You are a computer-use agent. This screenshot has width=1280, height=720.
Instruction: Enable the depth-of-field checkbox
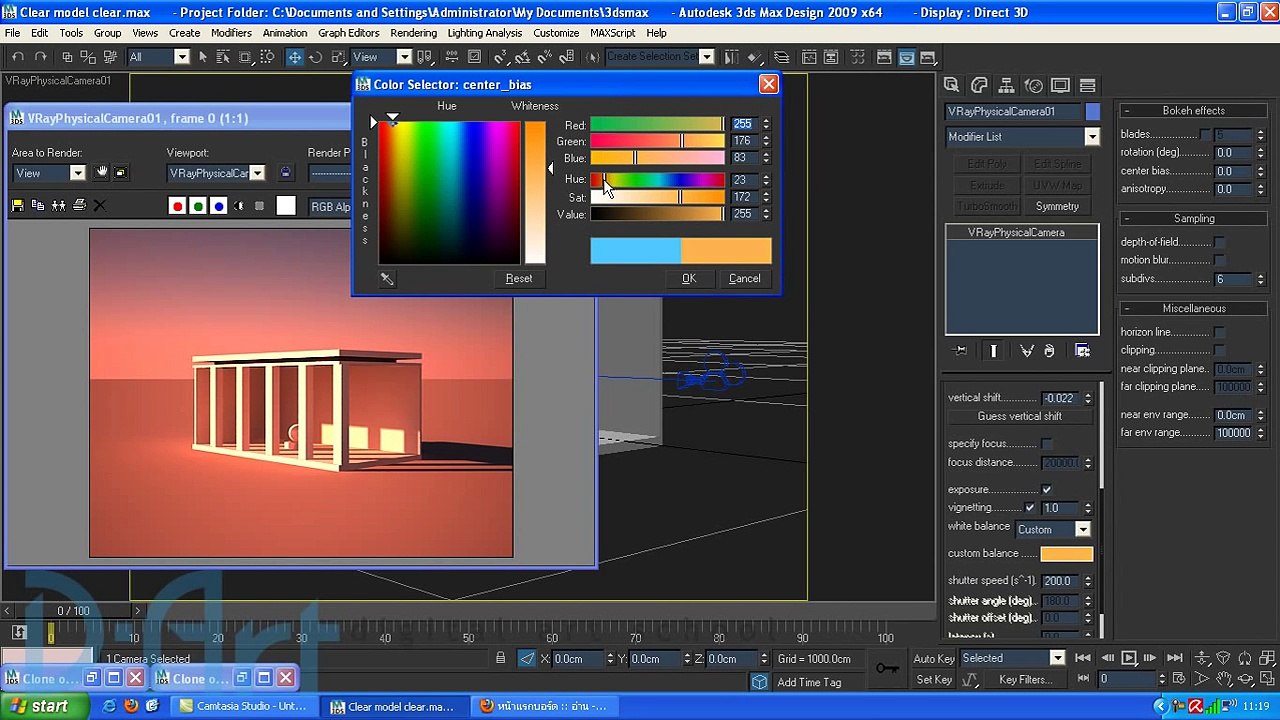pos(1219,242)
